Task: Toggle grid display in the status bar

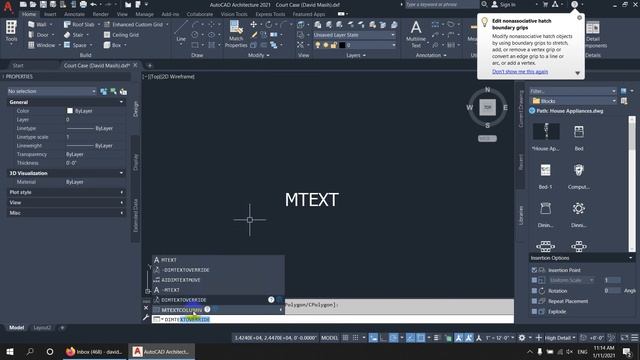Action: pyautogui.click(x=345, y=338)
